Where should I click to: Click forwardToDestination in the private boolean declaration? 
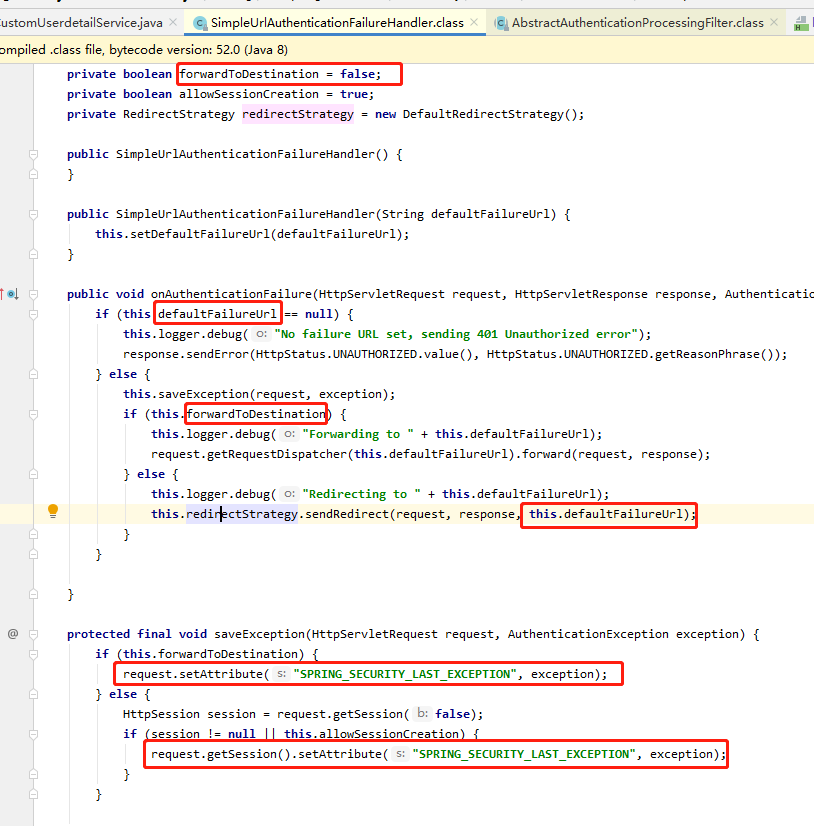[x=249, y=74]
